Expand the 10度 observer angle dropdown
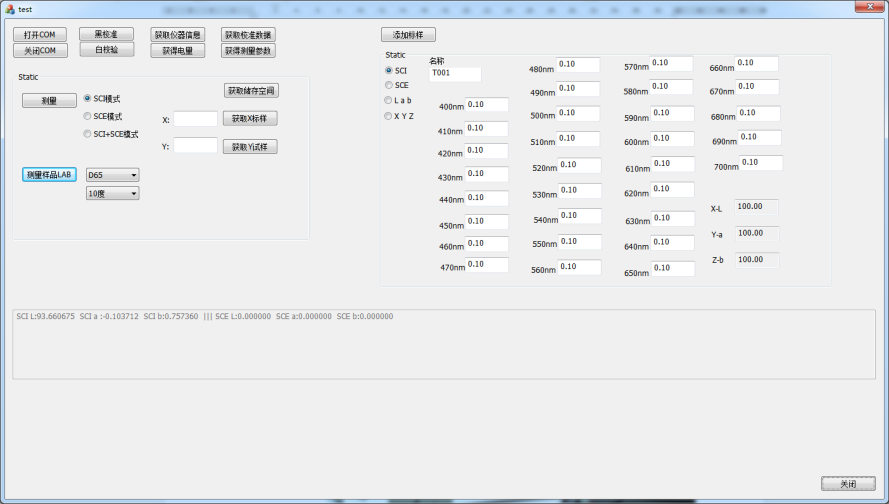 click(112, 193)
